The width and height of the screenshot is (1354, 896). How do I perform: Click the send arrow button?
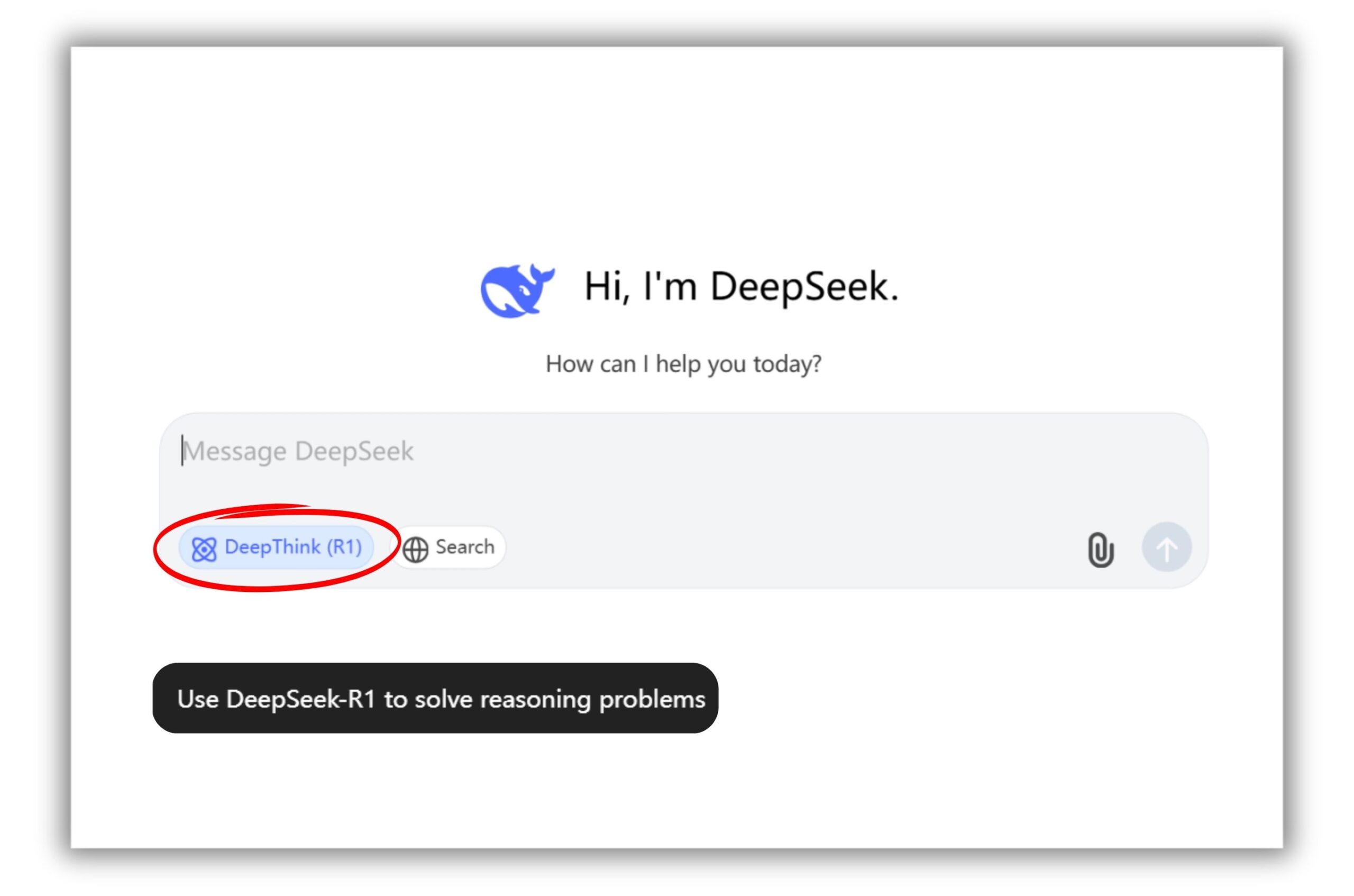pos(1166,547)
